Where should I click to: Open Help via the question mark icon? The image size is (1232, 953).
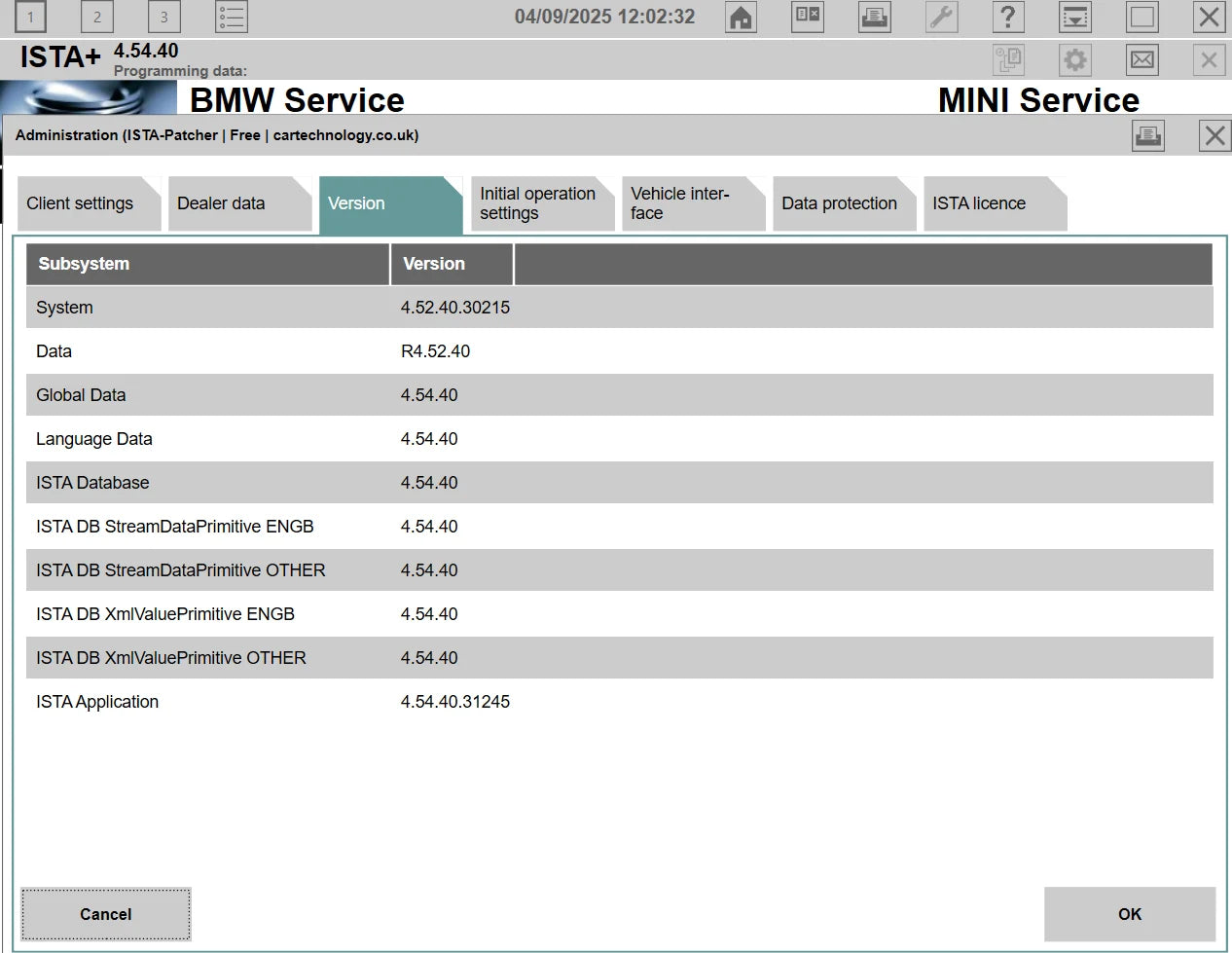click(1008, 17)
